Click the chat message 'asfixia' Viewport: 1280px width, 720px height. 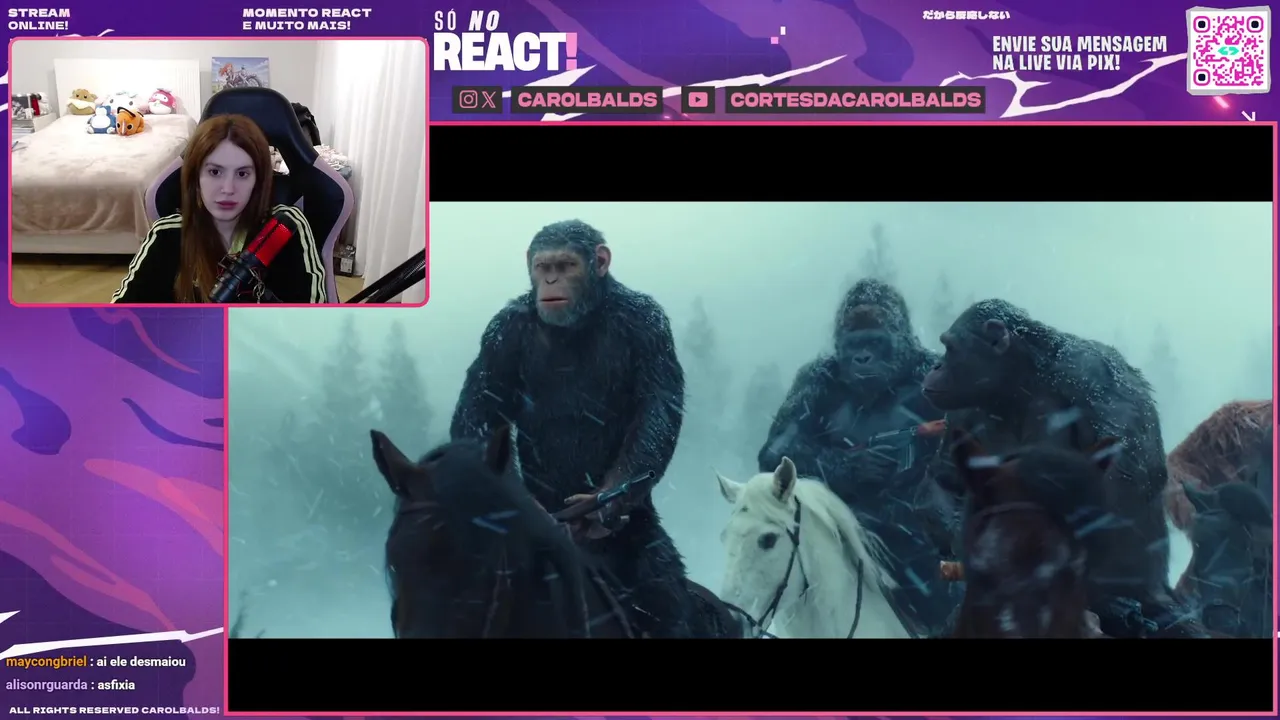coord(115,685)
